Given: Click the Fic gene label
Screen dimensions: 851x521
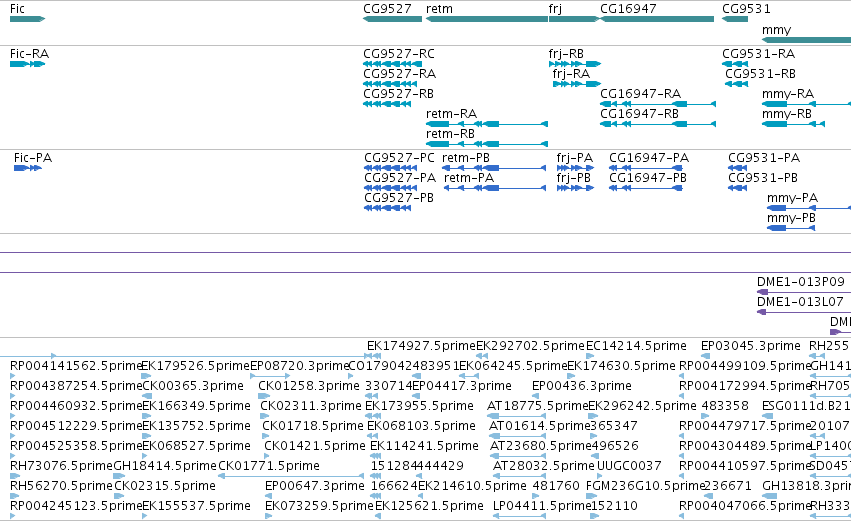Looking at the screenshot, I should [x=17, y=9].
